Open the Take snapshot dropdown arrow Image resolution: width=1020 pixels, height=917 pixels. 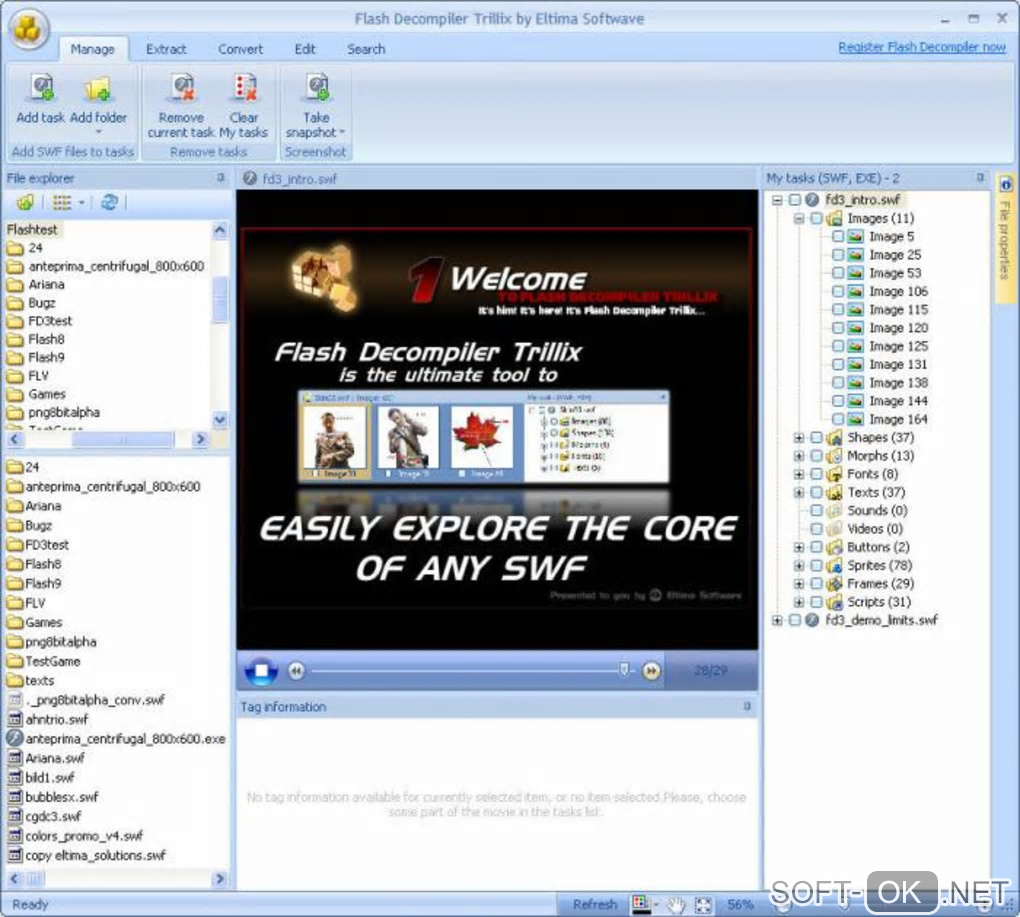[x=342, y=132]
